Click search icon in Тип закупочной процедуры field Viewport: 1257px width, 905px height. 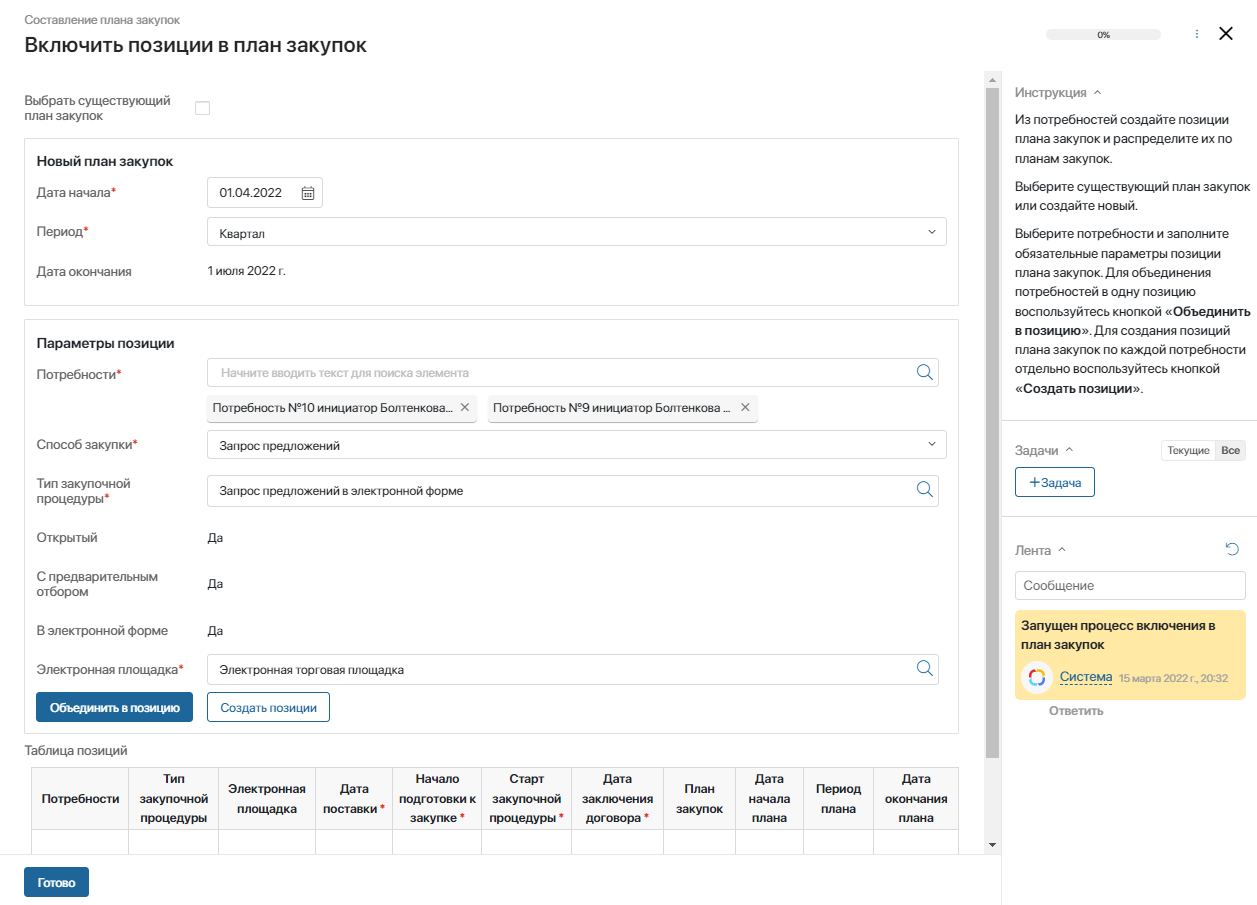(924, 490)
